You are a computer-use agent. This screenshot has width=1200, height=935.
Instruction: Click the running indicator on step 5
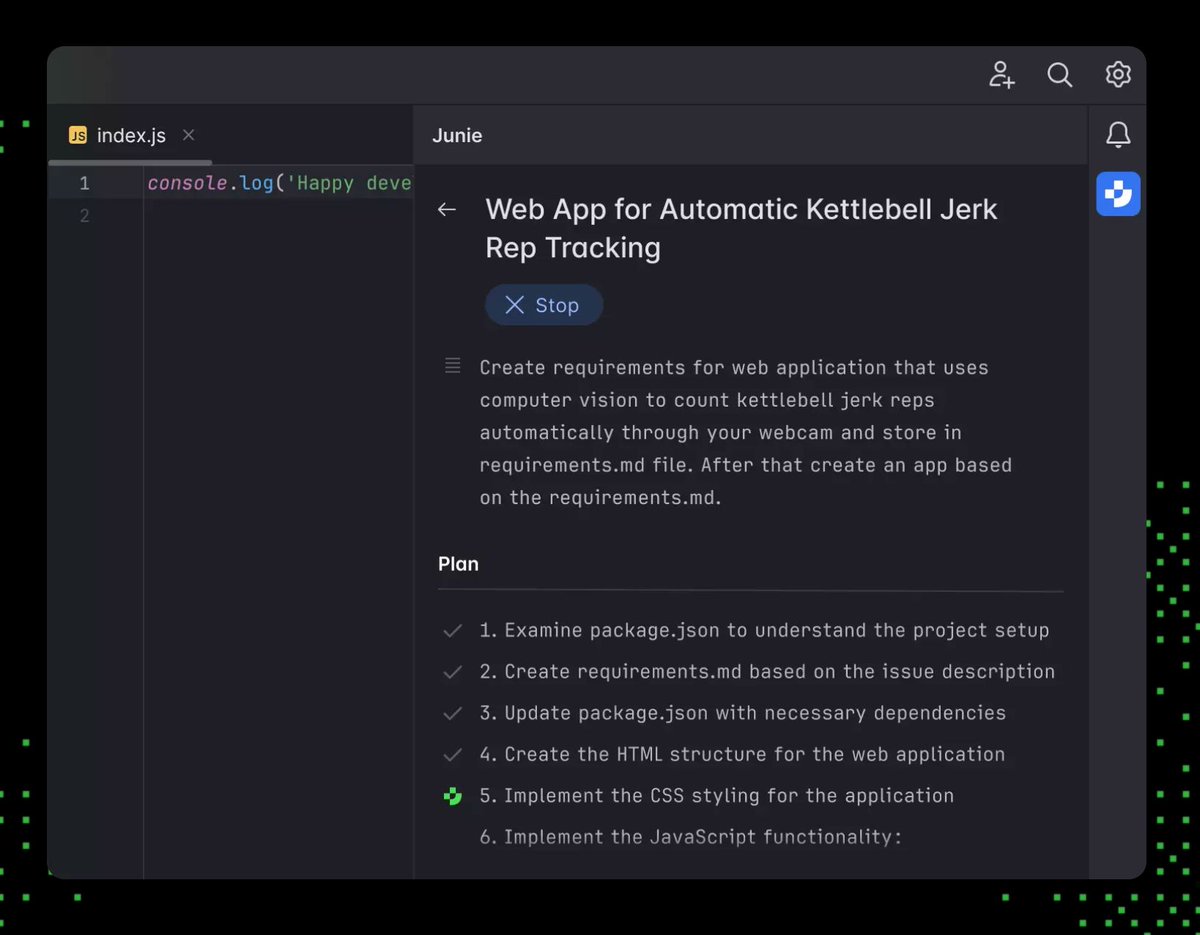[x=453, y=796]
